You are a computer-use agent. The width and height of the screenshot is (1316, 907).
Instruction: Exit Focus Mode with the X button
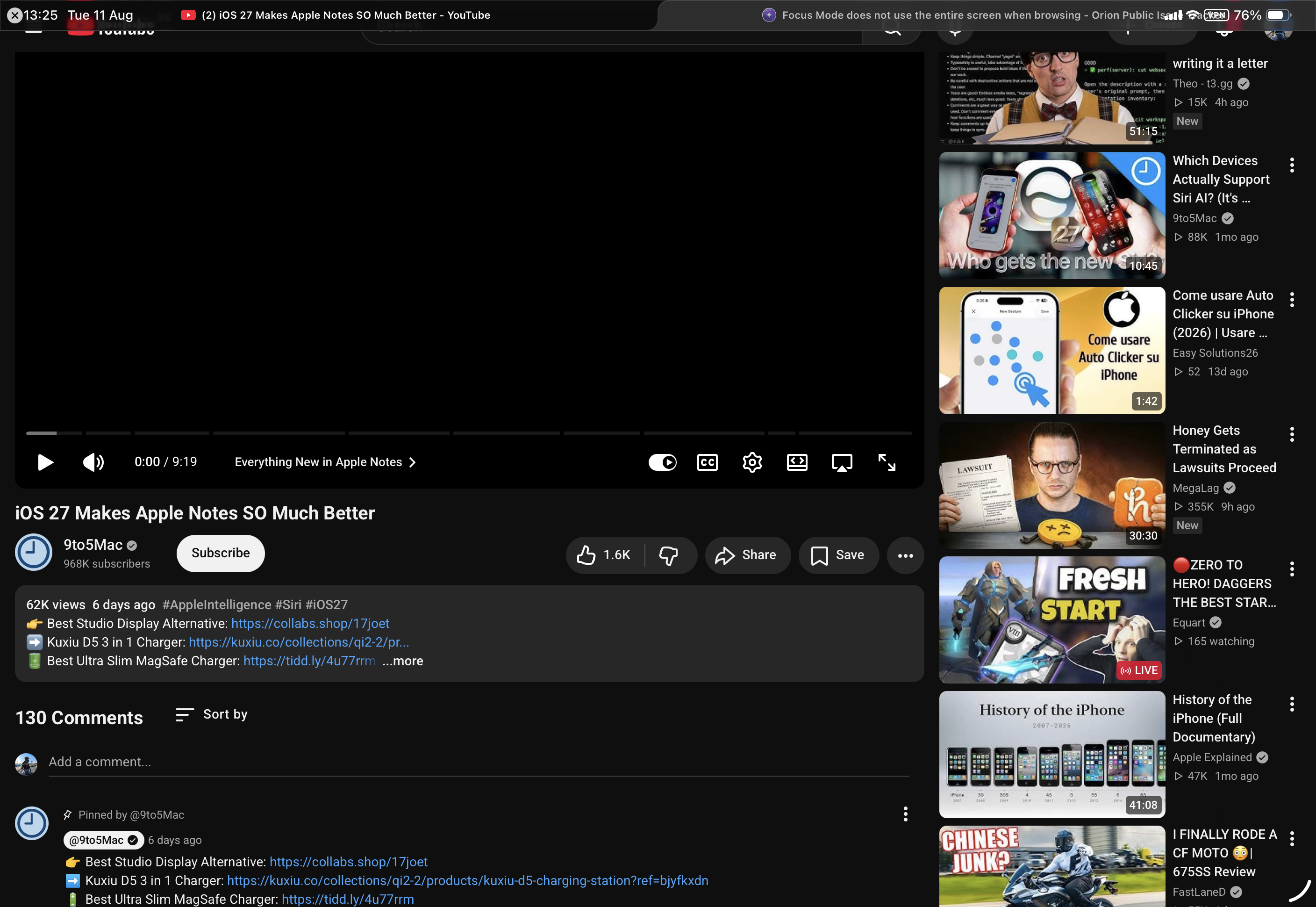(15, 15)
